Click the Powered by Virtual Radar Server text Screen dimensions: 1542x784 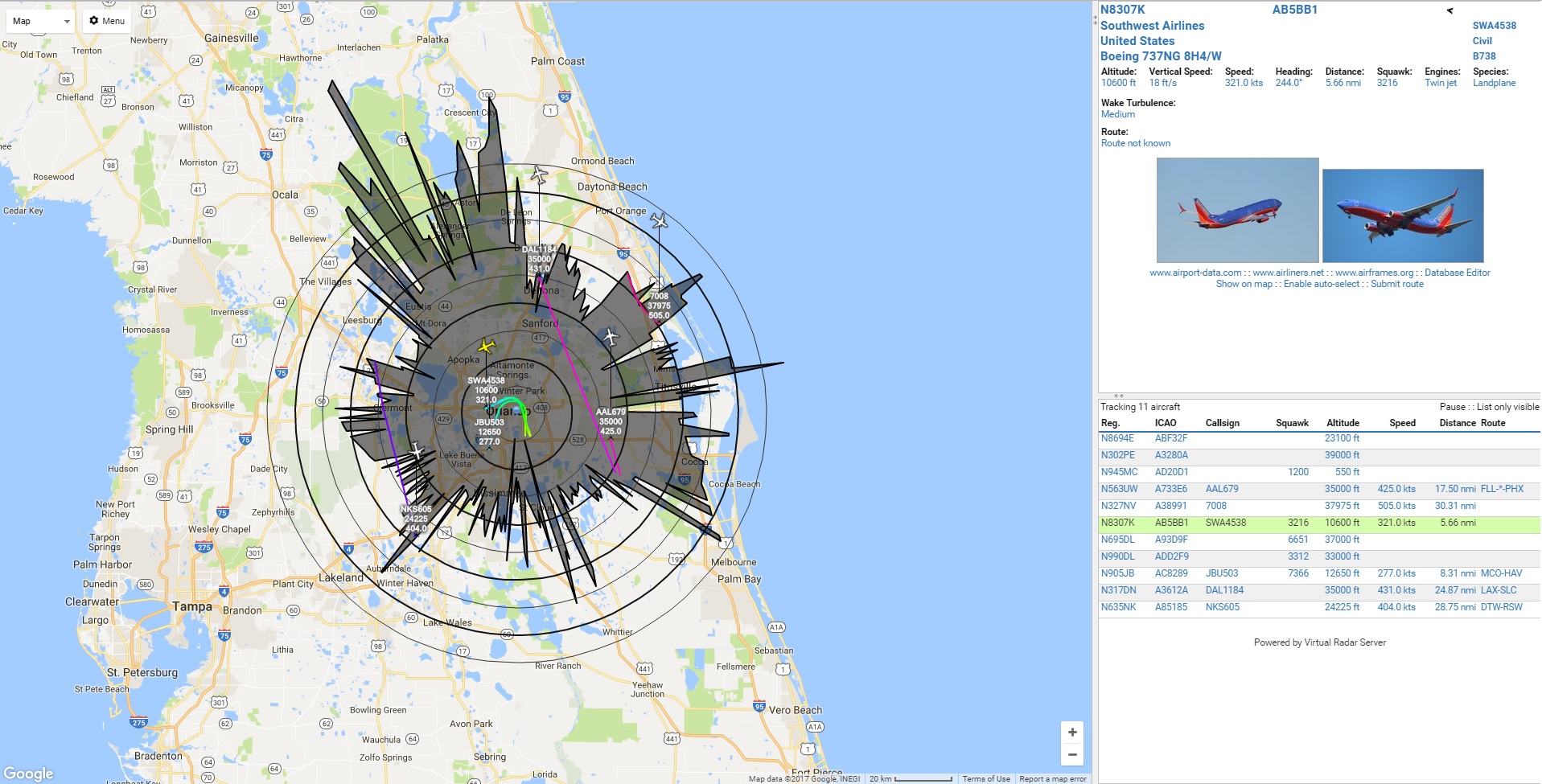(1319, 642)
